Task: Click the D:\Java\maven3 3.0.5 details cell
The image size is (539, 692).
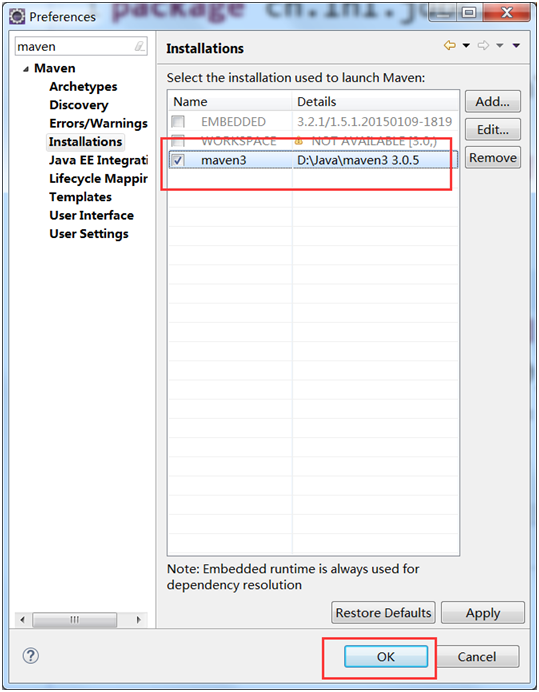Action: (358, 160)
